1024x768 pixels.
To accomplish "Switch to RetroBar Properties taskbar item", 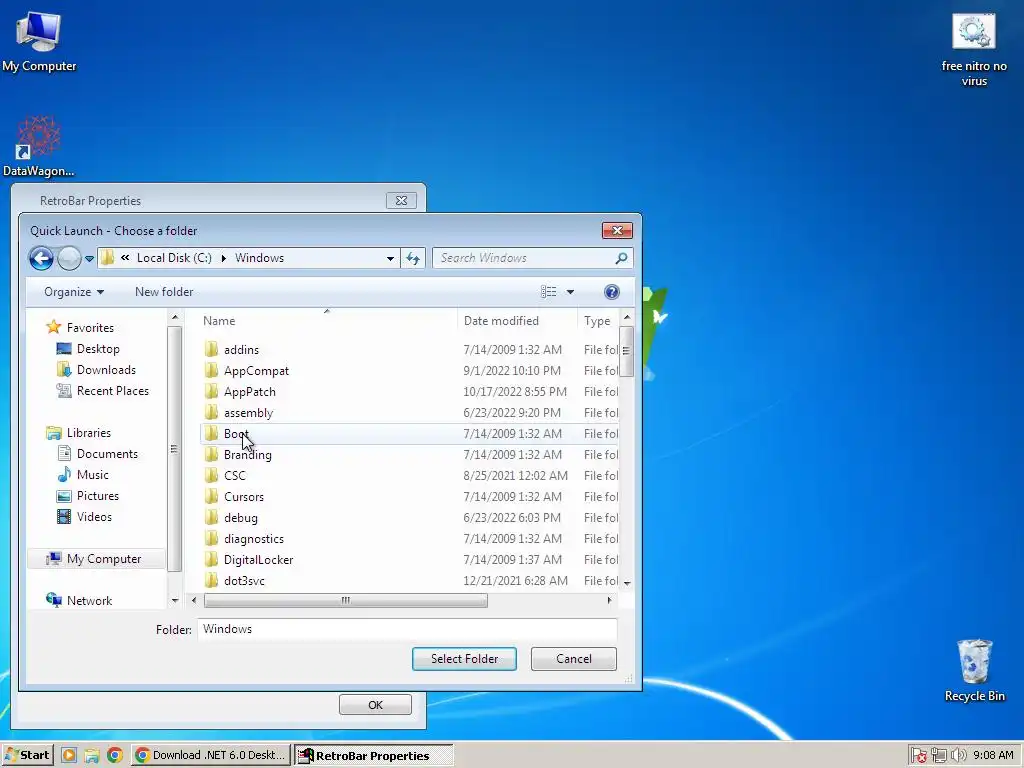I will coord(373,756).
